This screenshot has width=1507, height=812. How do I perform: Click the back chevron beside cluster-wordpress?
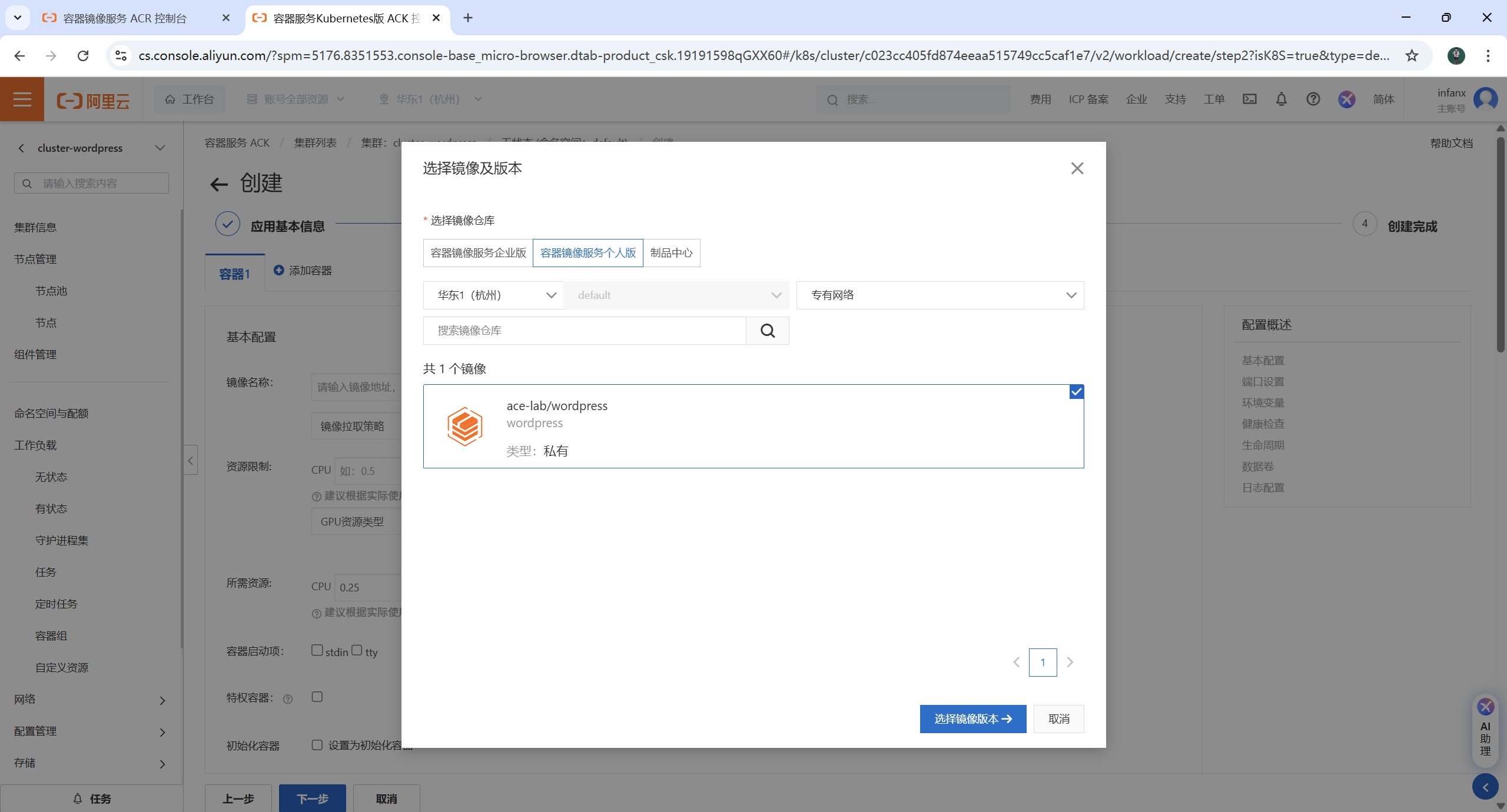coord(21,148)
